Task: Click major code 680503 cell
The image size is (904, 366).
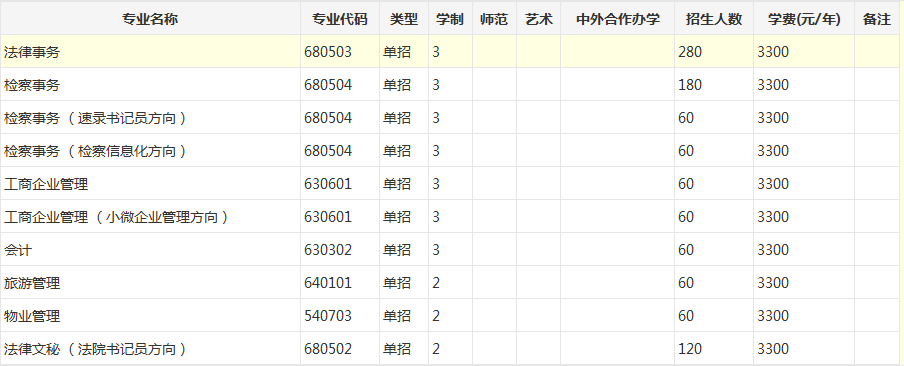Action: click(x=340, y=52)
